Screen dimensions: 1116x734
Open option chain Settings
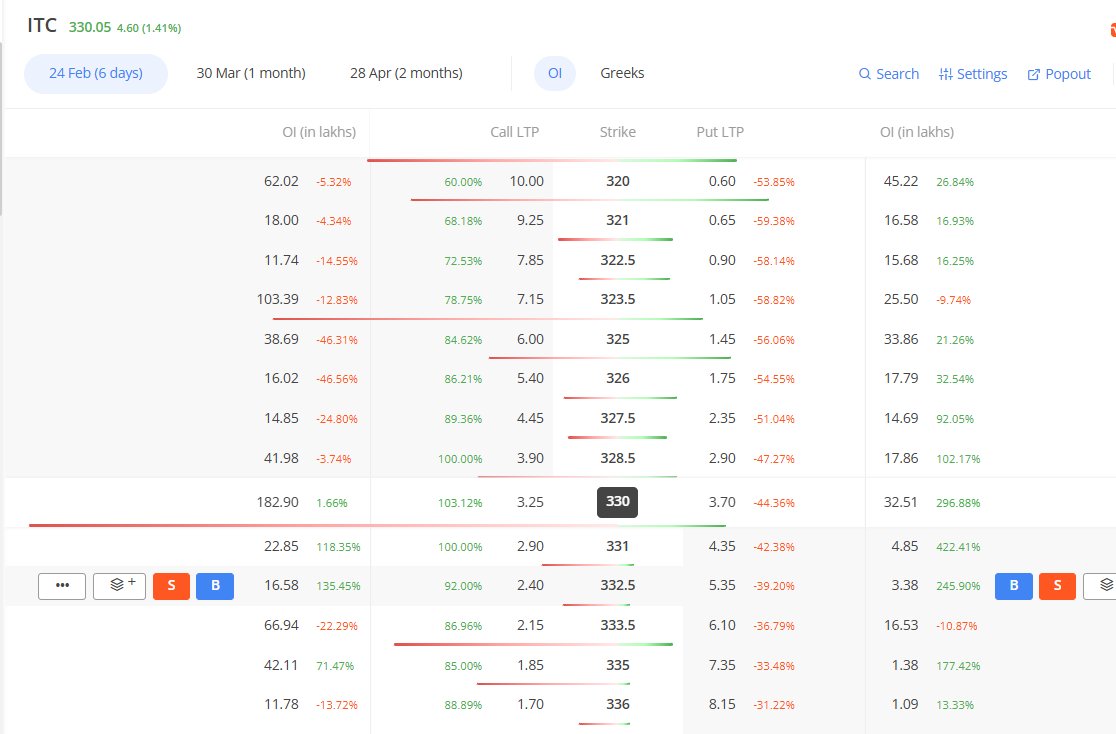click(x=973, y=74)
